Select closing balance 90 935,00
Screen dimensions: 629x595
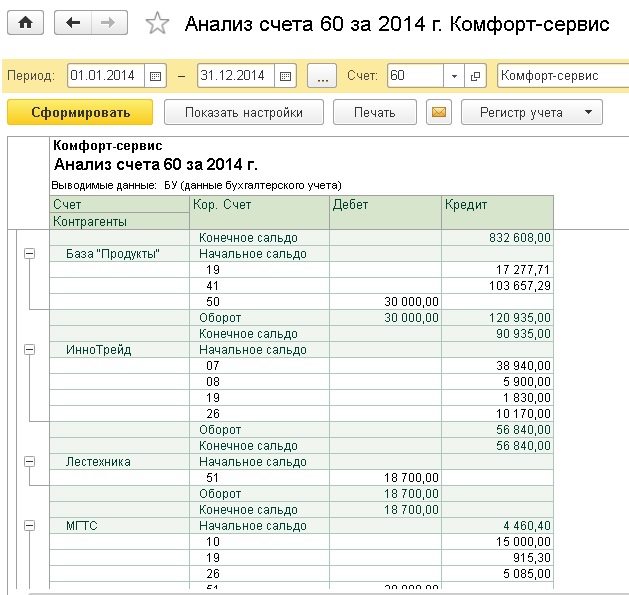pos(497,334)
